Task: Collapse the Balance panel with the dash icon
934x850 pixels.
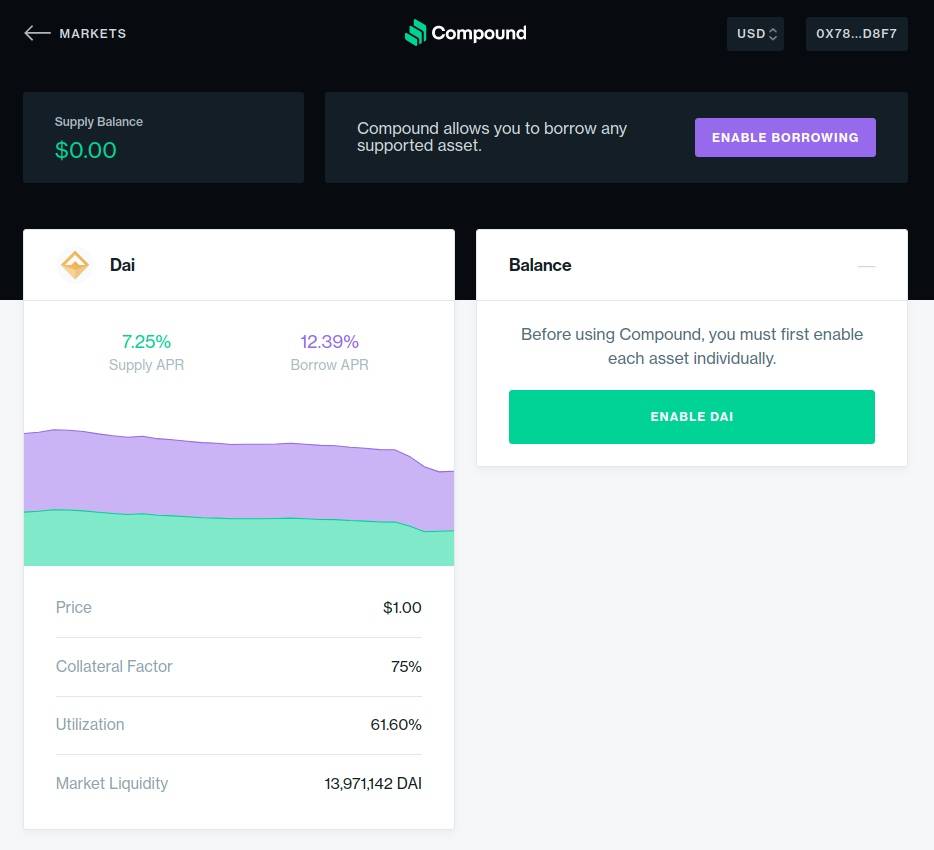Action: pos(866,266)
